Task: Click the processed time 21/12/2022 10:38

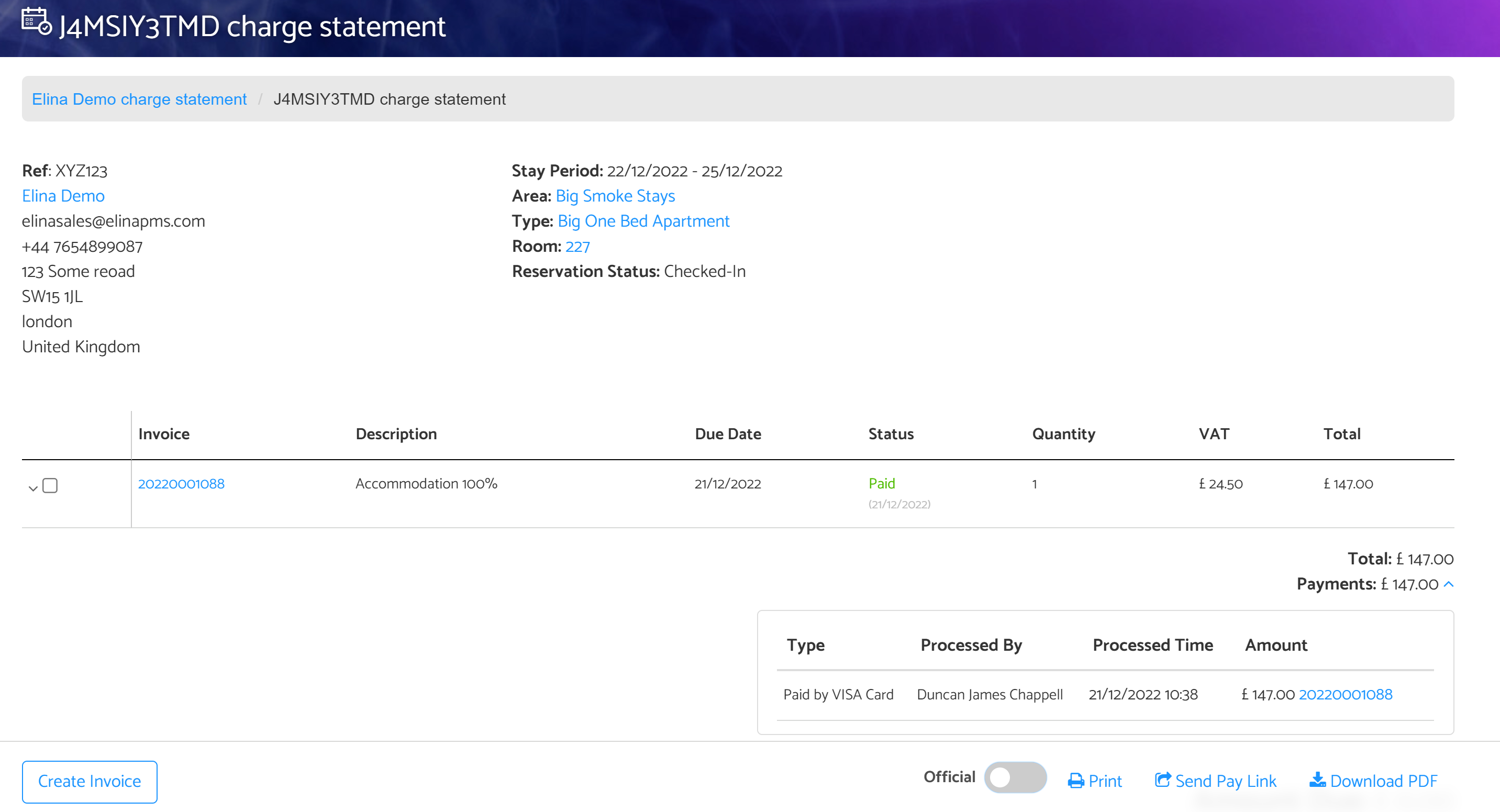Action: pyautogui.click(x=1143, y=694)
